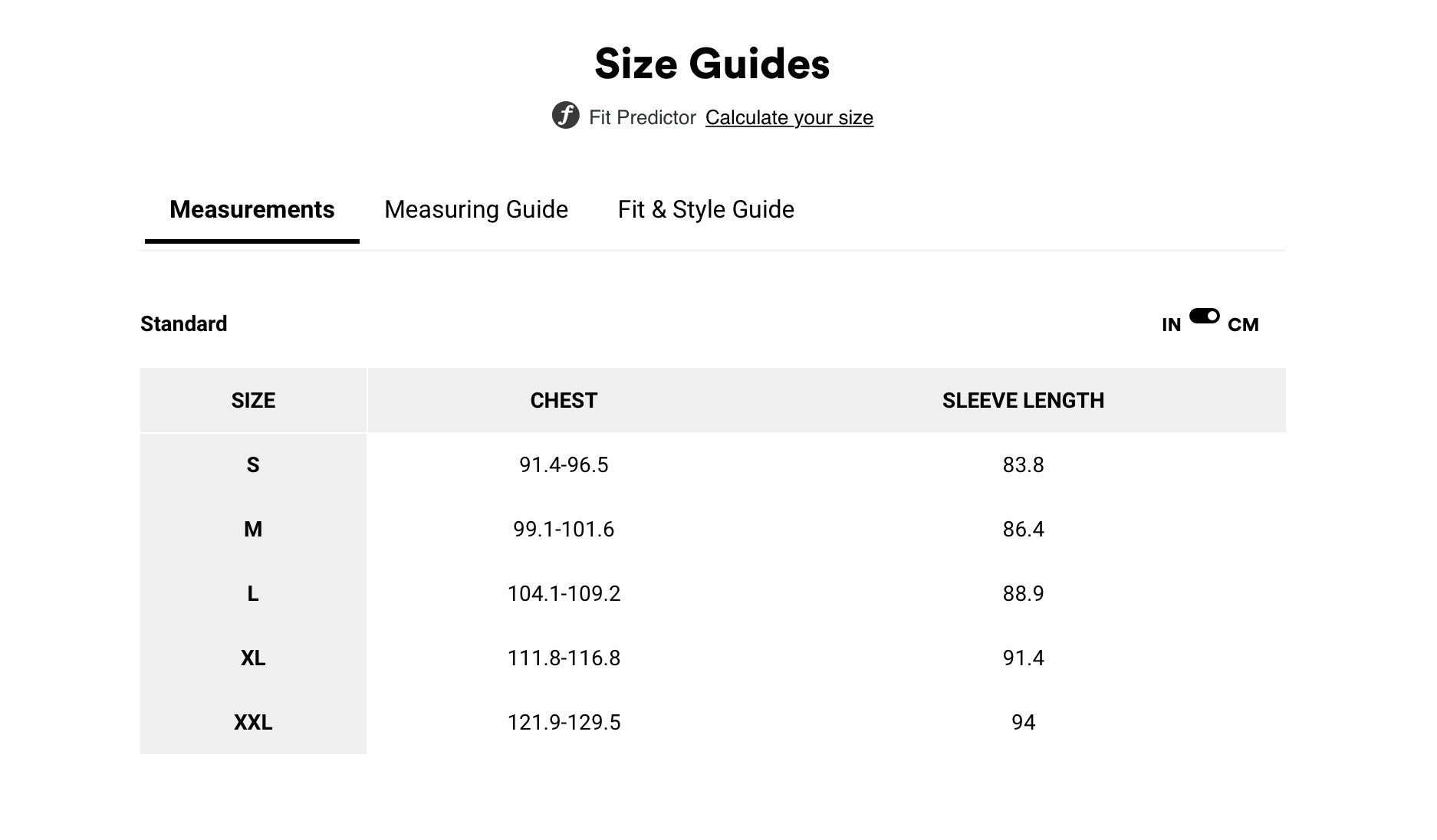Select the S size row label
1437x840 pixels.
coord(253,464)
